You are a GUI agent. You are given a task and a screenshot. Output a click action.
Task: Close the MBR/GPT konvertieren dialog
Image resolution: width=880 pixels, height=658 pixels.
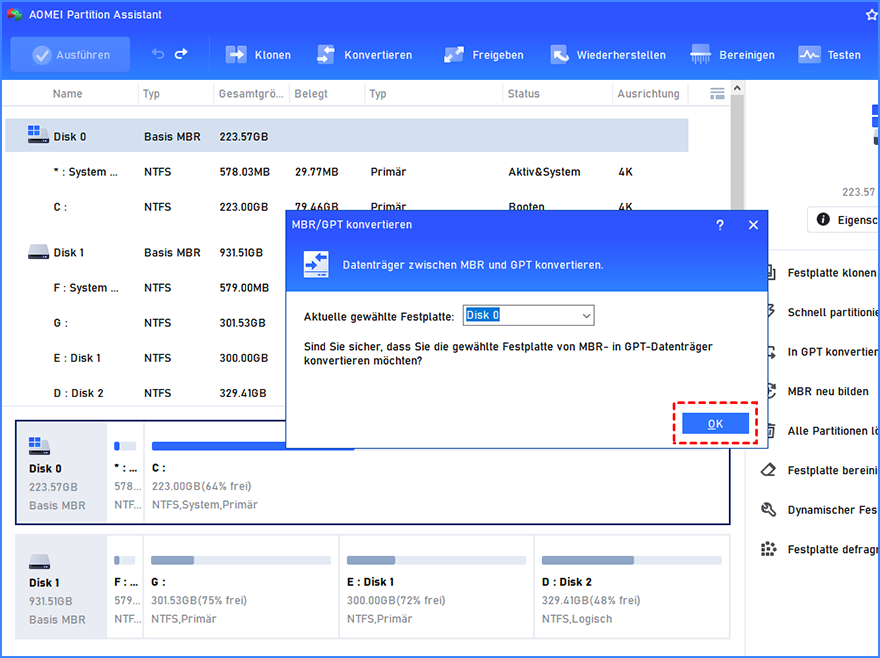(x=753, y=225)
